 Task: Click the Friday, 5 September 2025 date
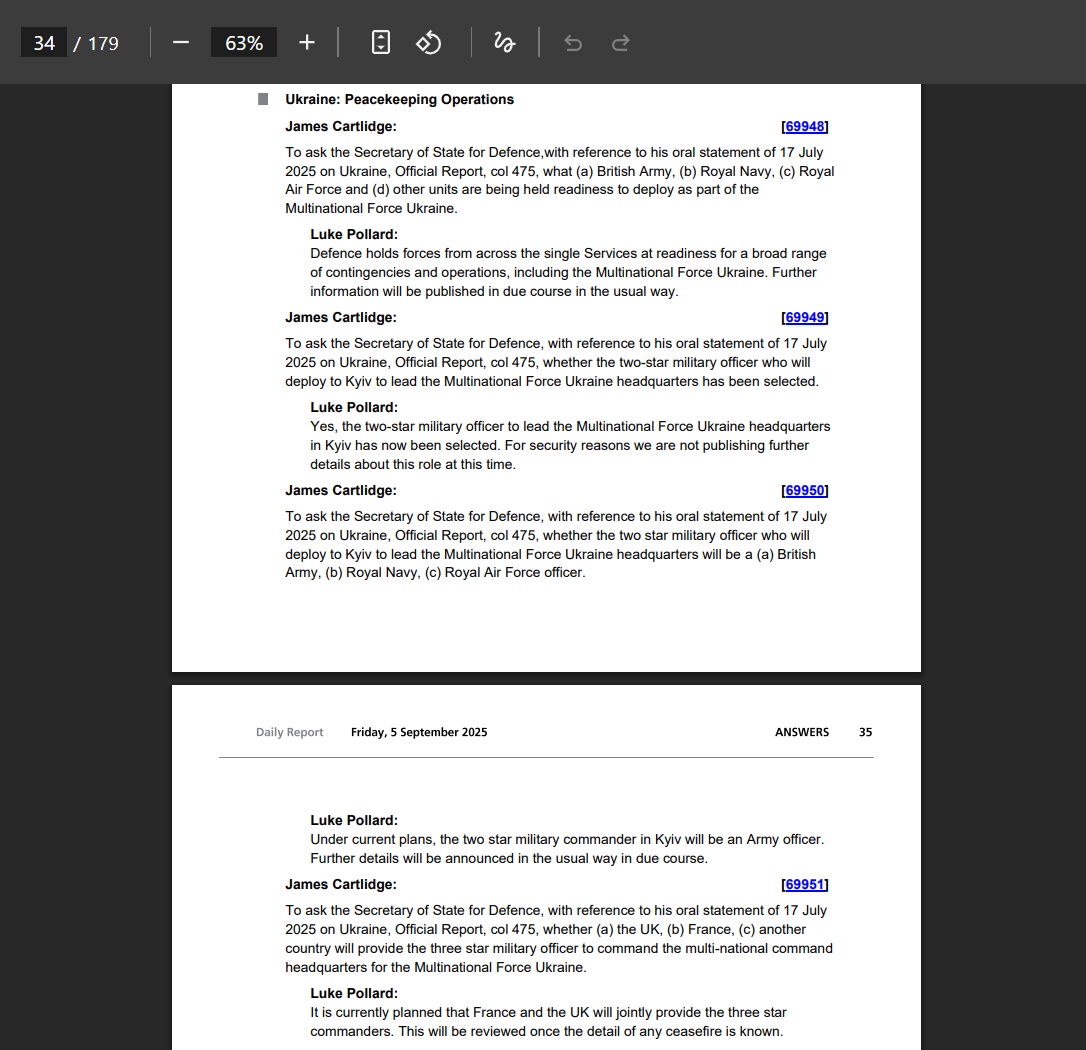click(419, 732)
